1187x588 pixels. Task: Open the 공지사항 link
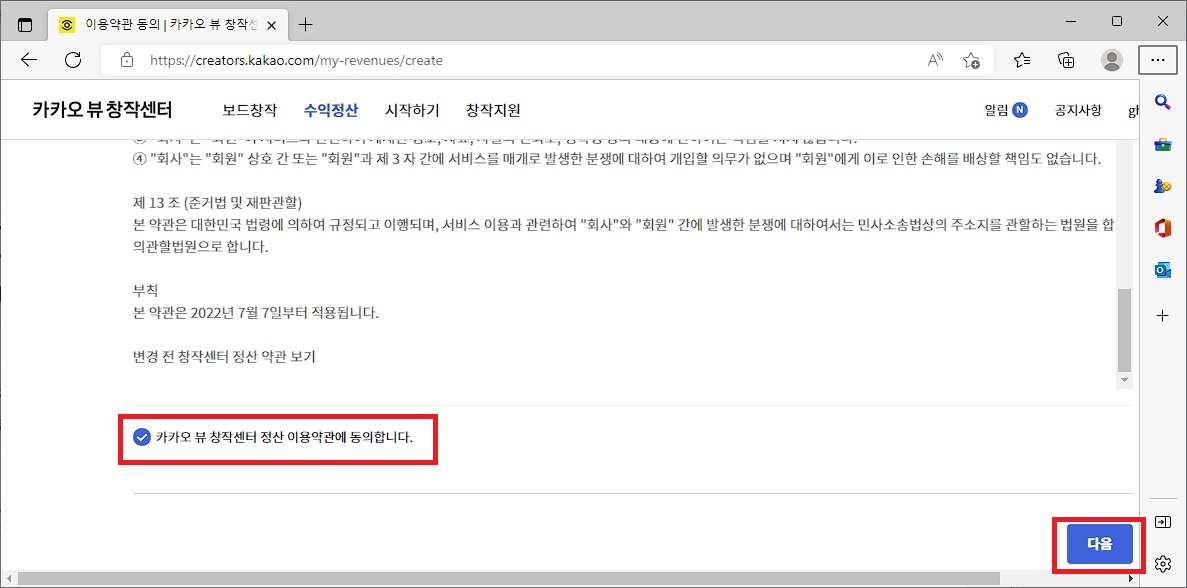(x=1078, y=110)
